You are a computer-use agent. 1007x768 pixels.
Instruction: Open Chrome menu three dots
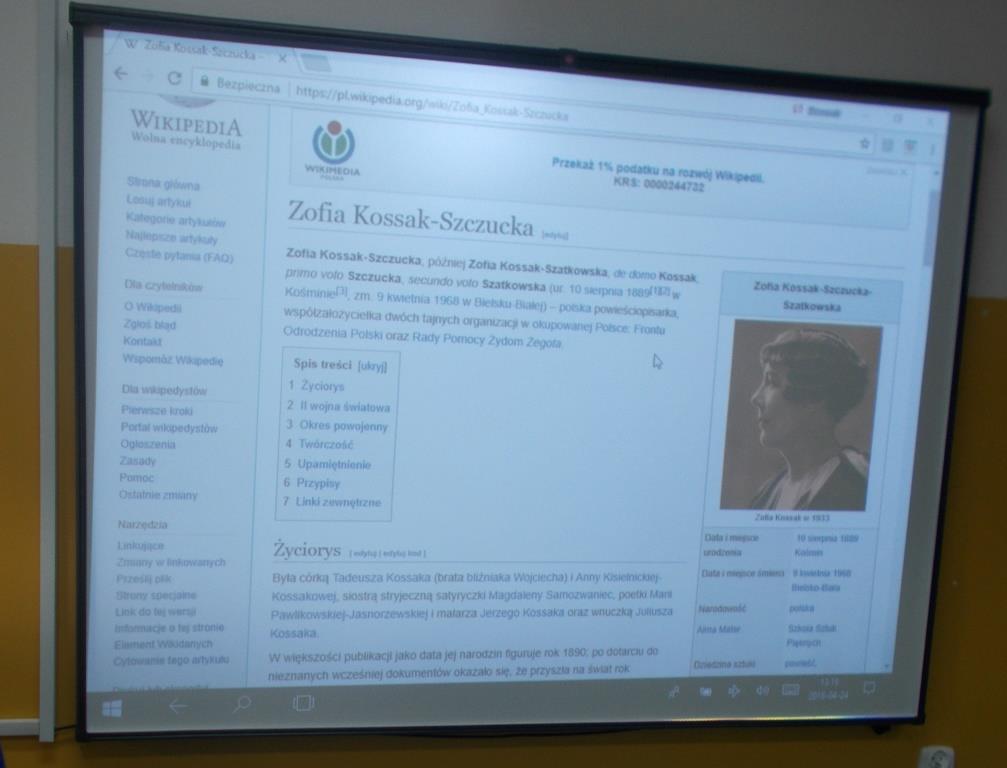pyautogui.click(x=932, y=150)
